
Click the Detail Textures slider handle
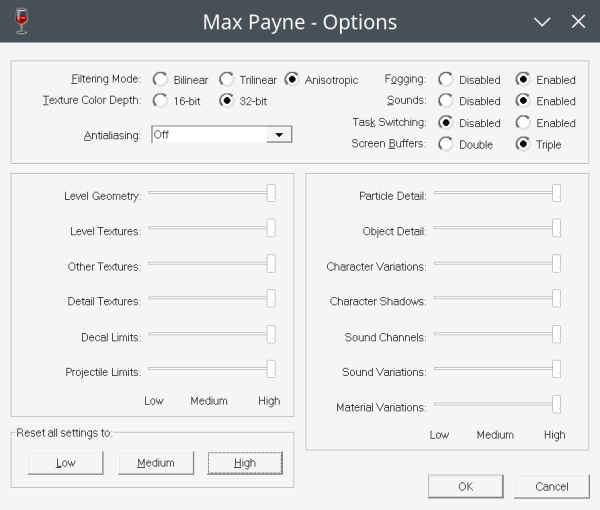coord(271,298)
